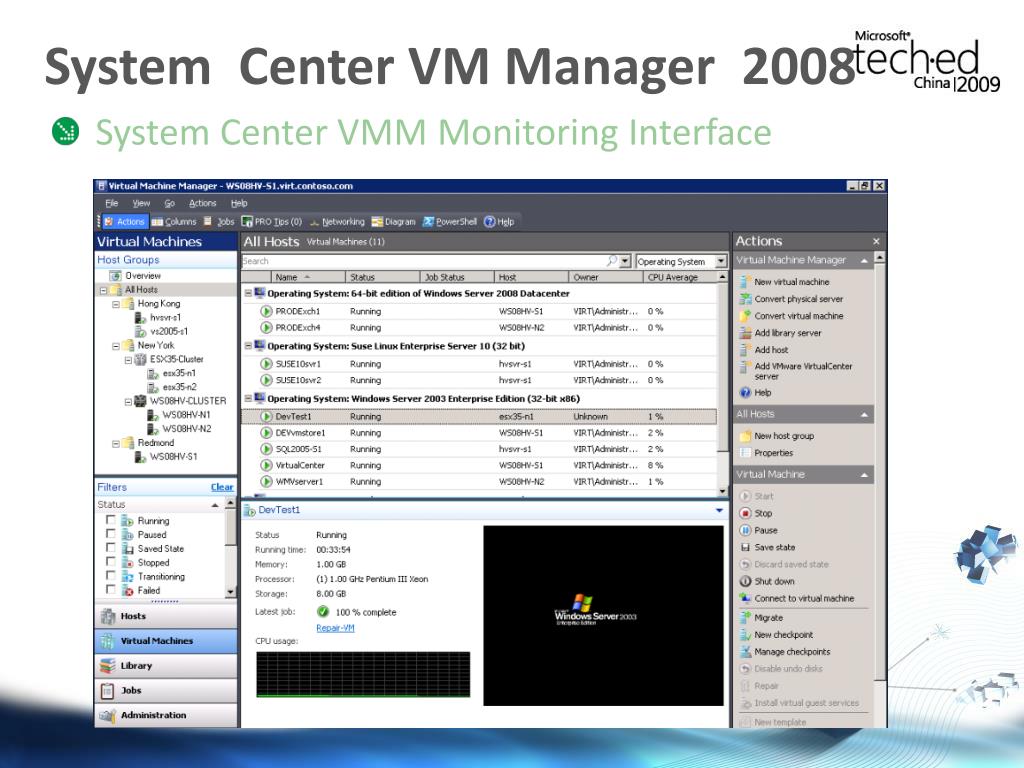Click the Windows Server 2003 console thumbnail
The width and height of the screenshot is (1024, 768).
click(x=603, y=616)
